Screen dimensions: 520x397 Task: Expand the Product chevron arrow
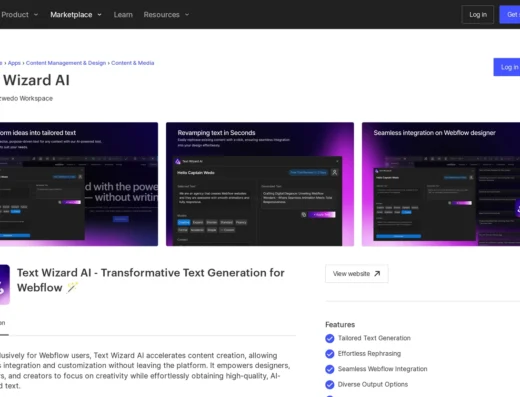click(36, 15)
